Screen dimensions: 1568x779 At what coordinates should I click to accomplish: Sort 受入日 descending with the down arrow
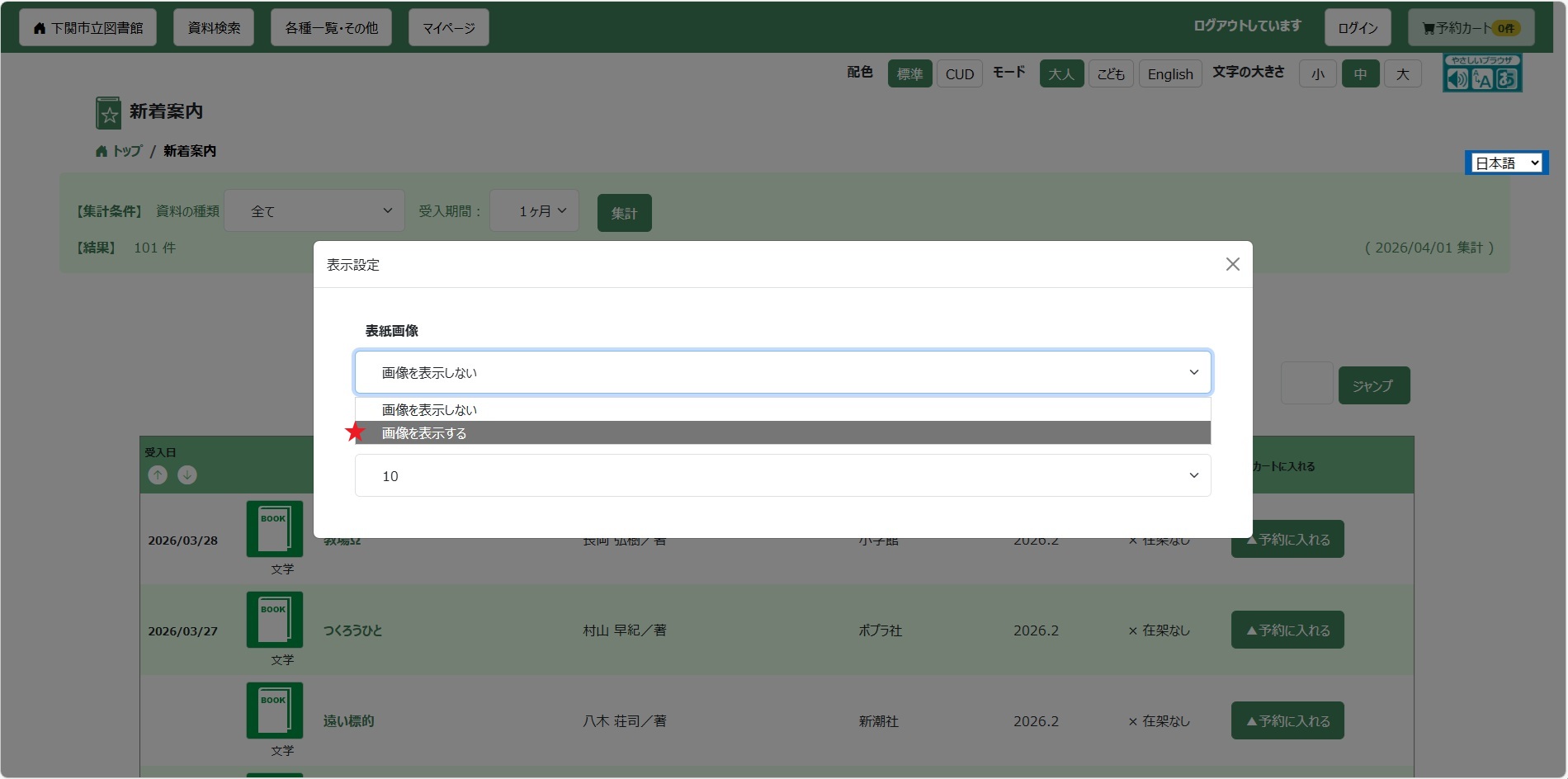[187, 474]
